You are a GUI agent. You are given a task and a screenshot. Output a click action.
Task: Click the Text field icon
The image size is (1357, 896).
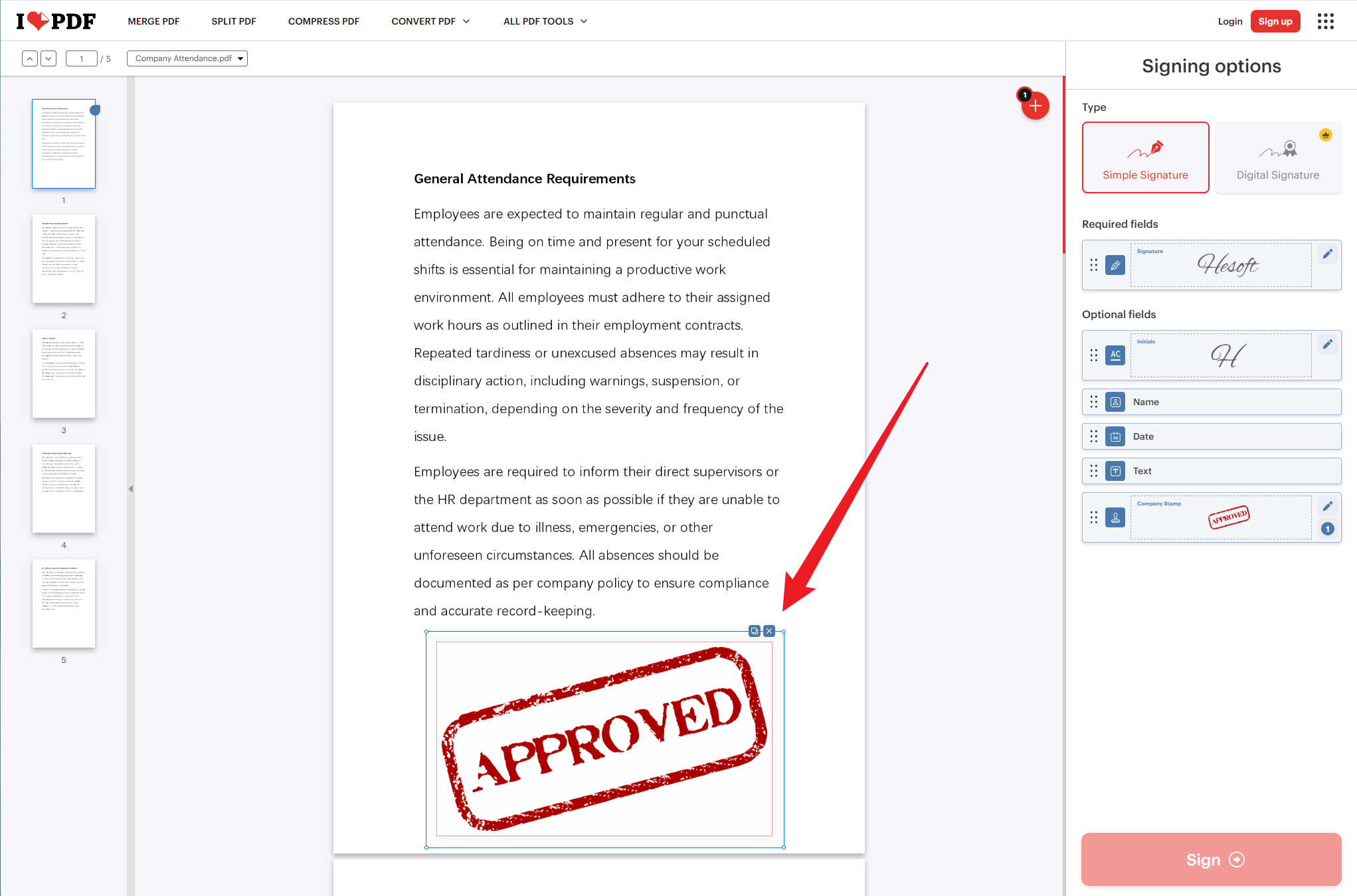pyautogui.click(x=1115, y=471)
